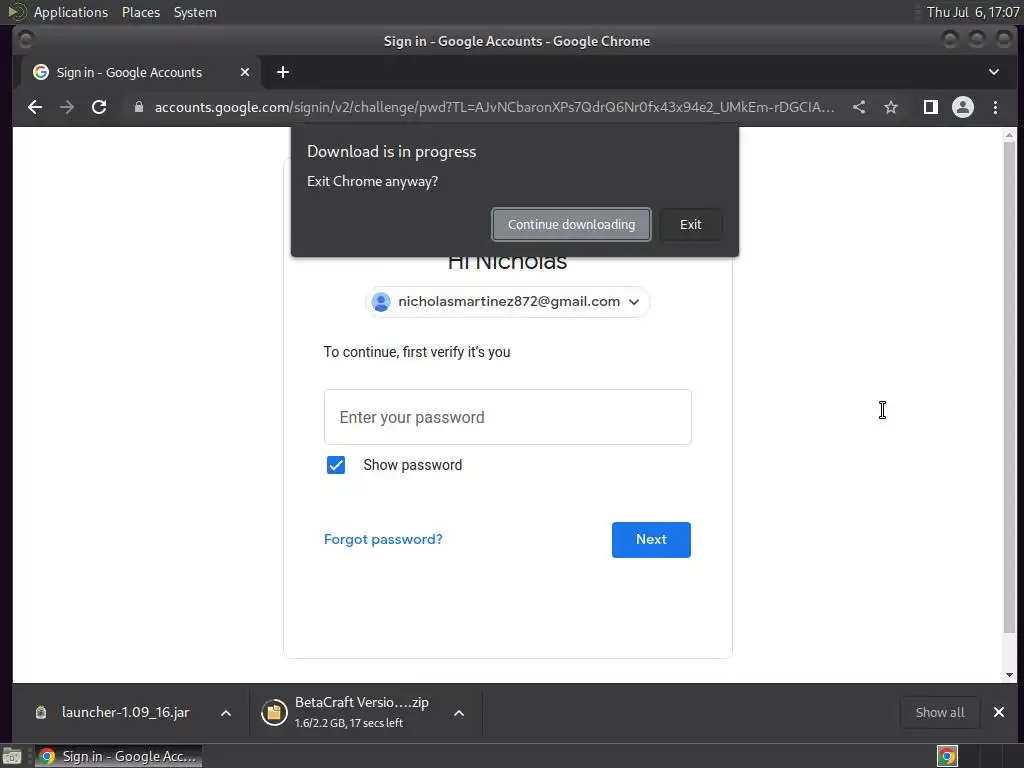1024x768 pixels.
Task: Open the Chrome profile avatar
Action: 963,107
